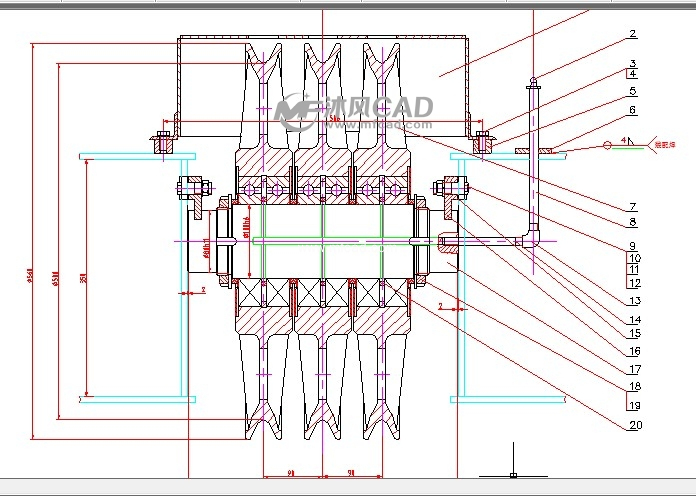Click the MF CAD watermark logo
The image size is (696, 496).
pyautogui.click(x=353, y=111)
